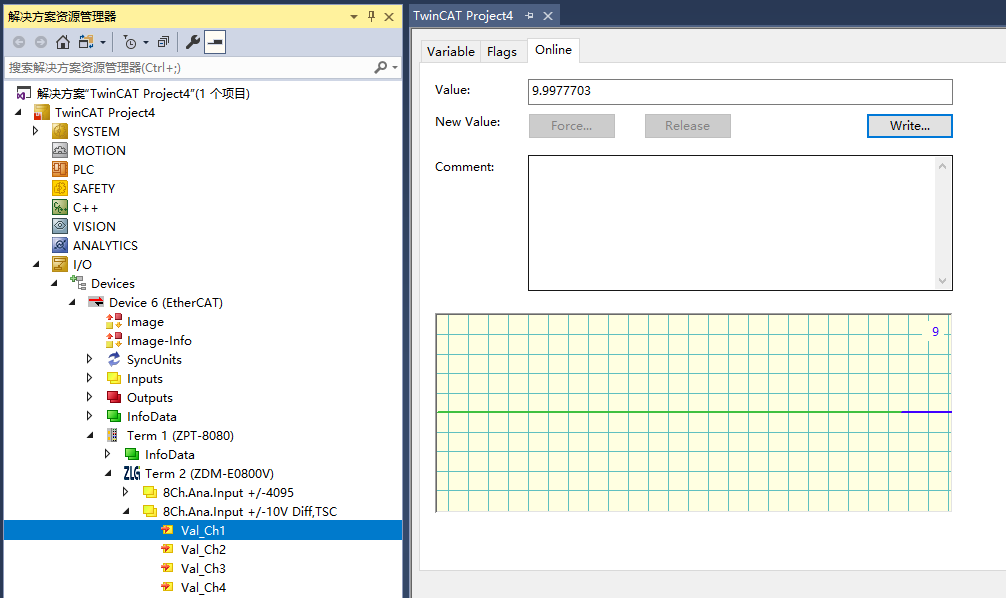The width and height of the screenshot is (1006, 598).
Task: Open Properties via the wrench icon
Action: (x=194, y=42)
